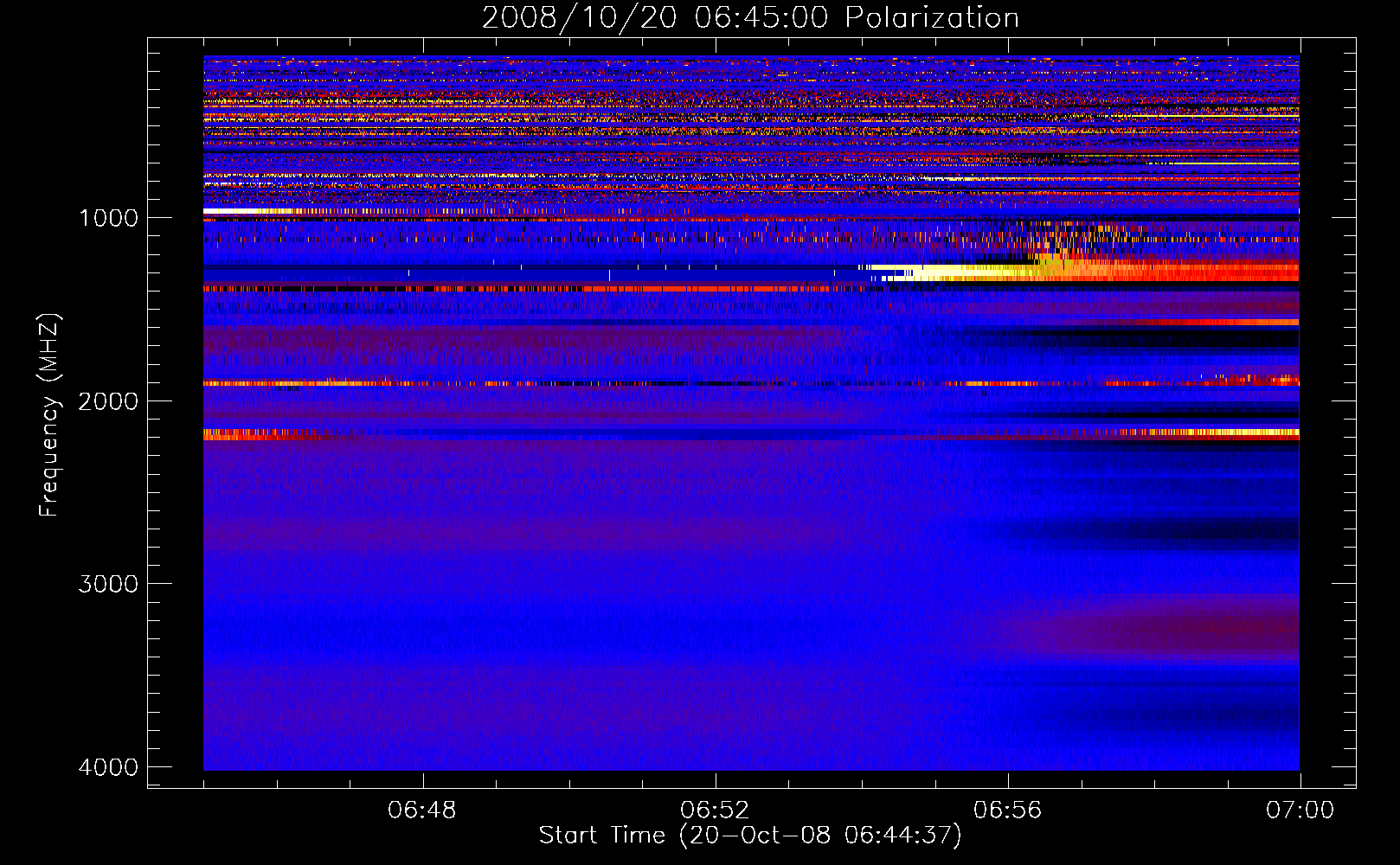Click the 06:52 time tick label
This screenshot has height=865, width=1400.
[x=715, y=811]
